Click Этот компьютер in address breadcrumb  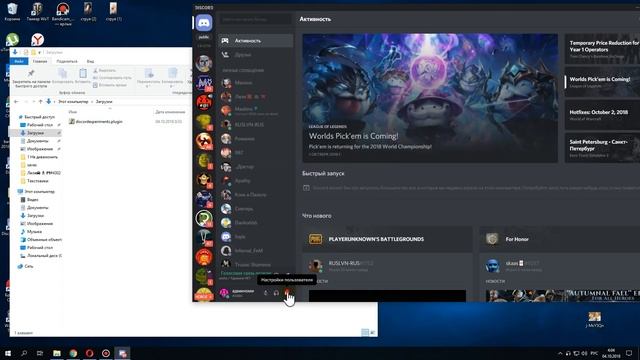[73, 102]
